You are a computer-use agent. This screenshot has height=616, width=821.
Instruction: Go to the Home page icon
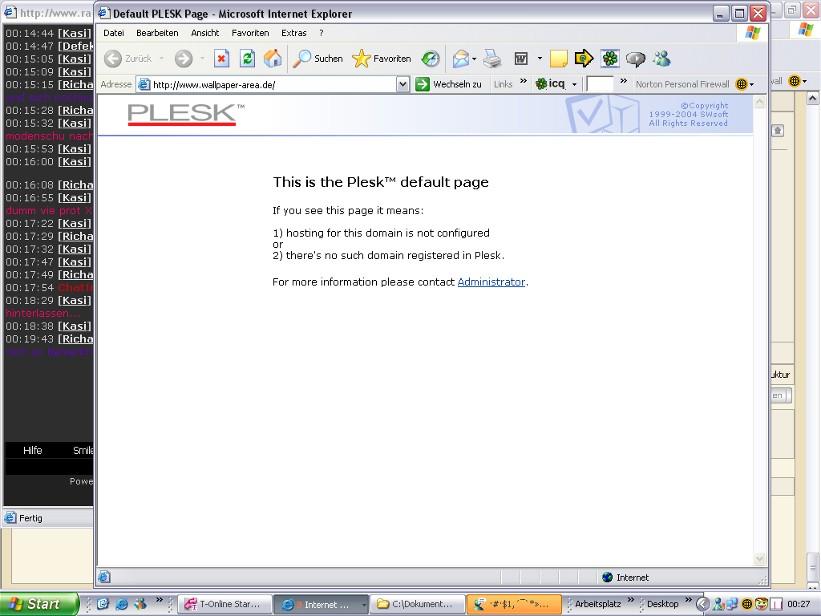click(x=272, y=59)
